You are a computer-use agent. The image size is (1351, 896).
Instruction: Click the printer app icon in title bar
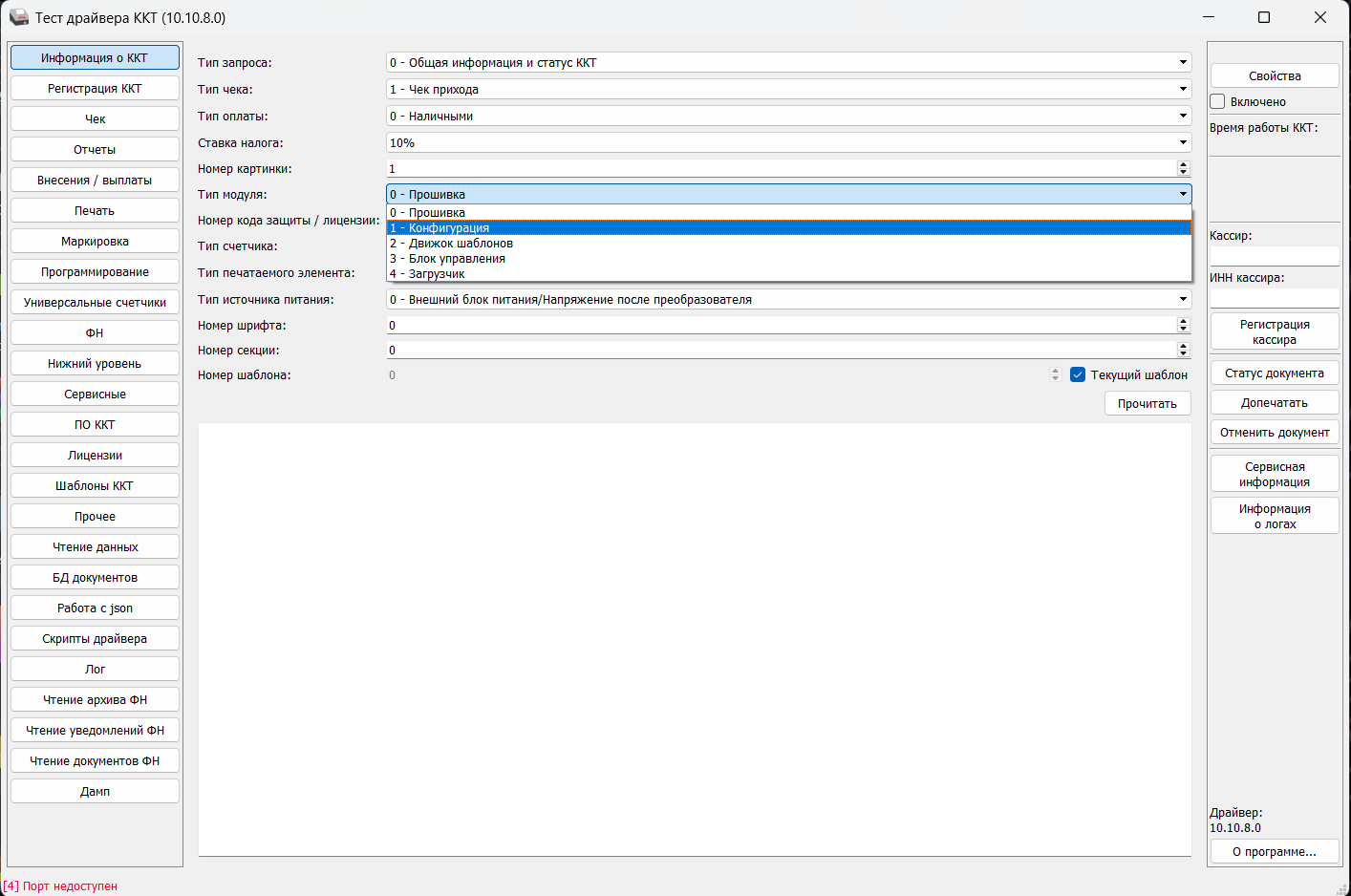point(18,17)
